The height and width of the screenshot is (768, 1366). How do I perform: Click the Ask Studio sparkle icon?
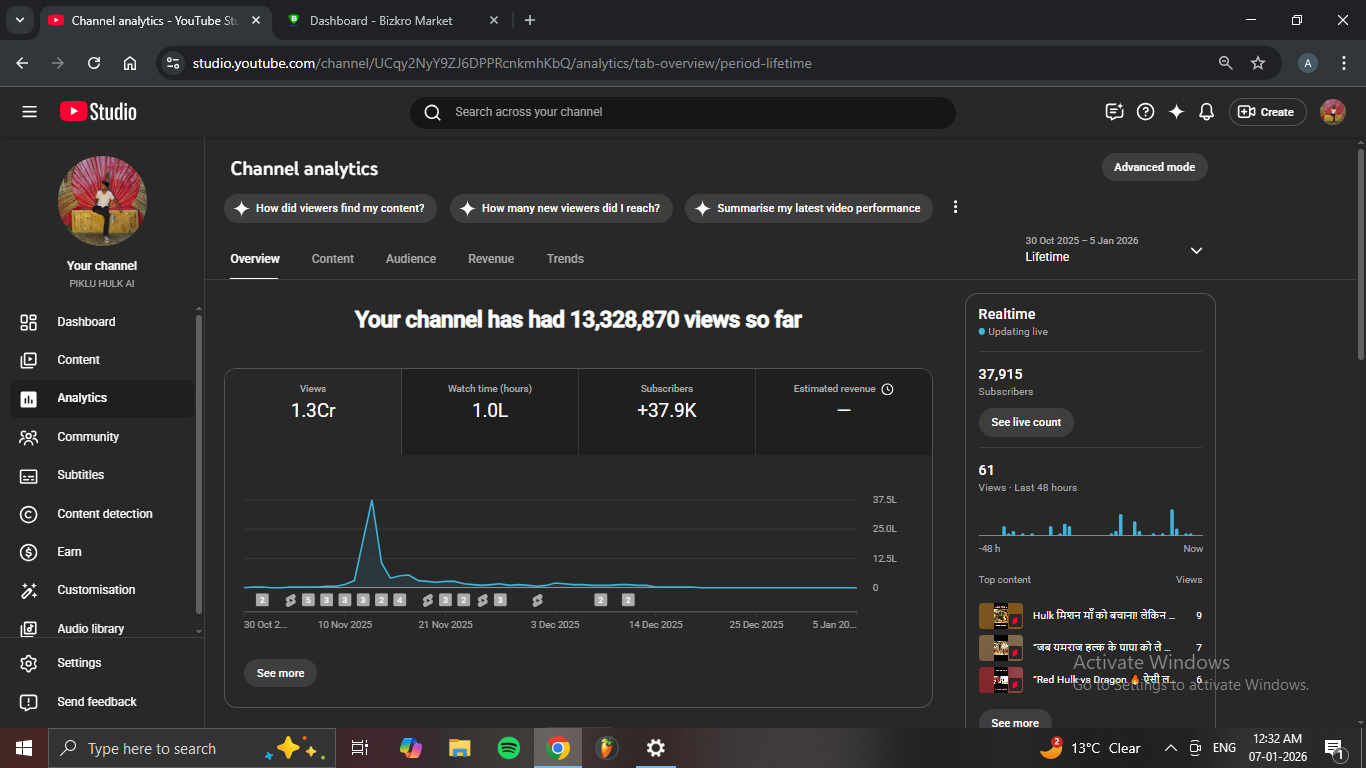point(1176,112)
